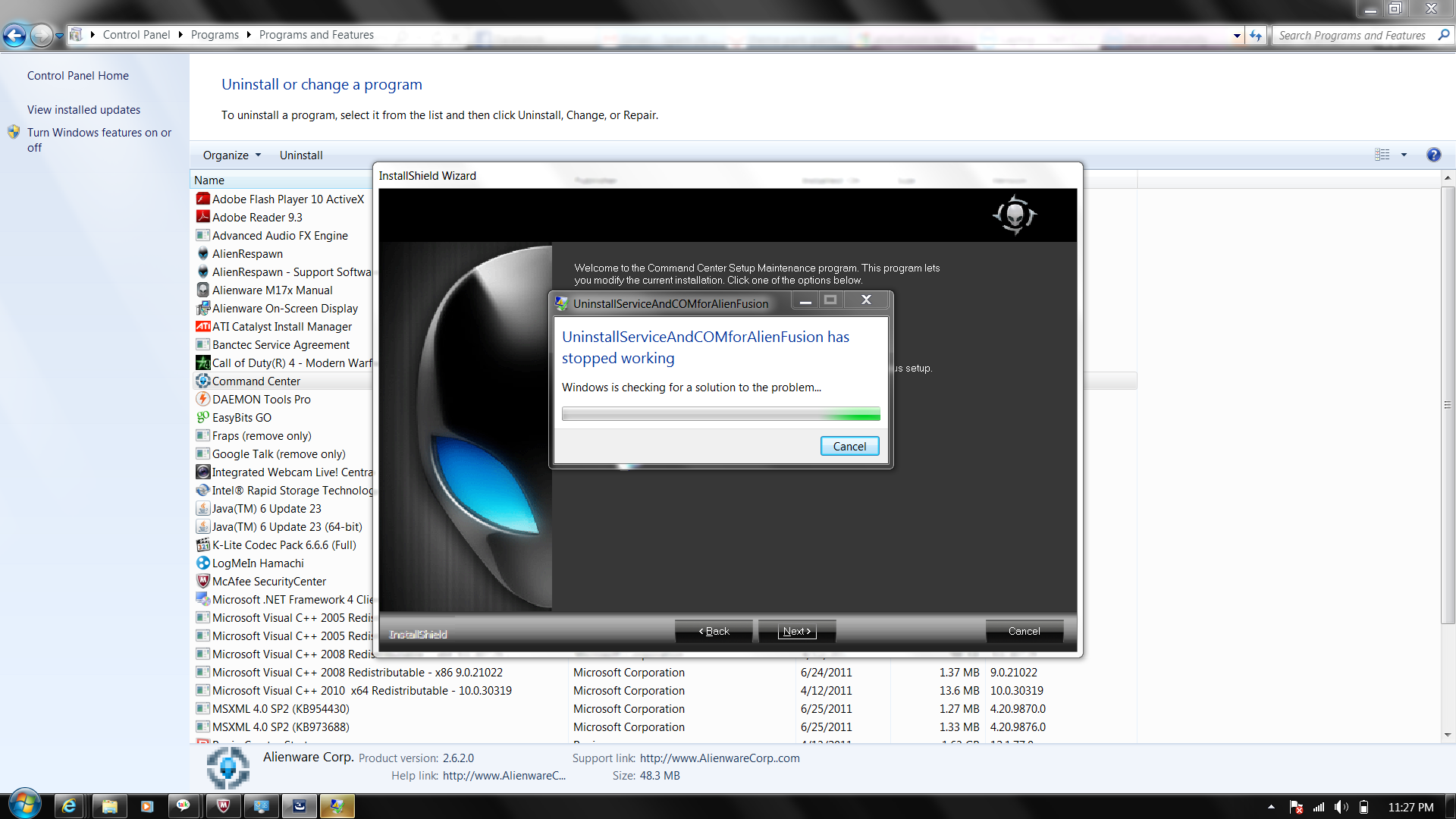Open the Organize dropdown menu
1456x819 pixels.
pos(231,155)
